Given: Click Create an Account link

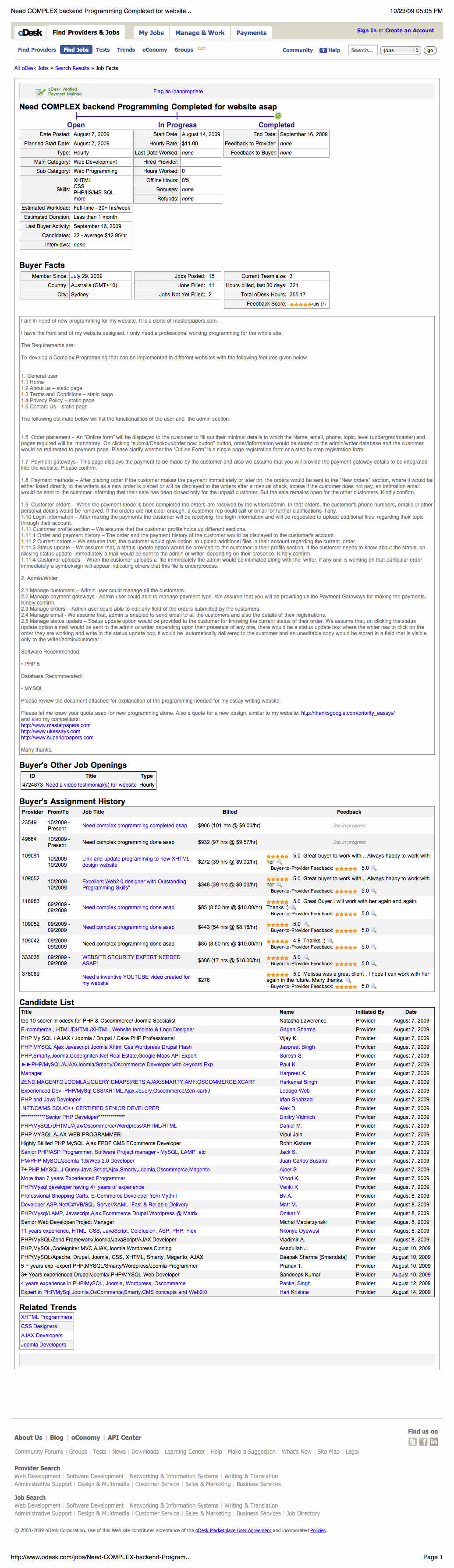Looking at the screenshot, I should click(x=409, y=31).
